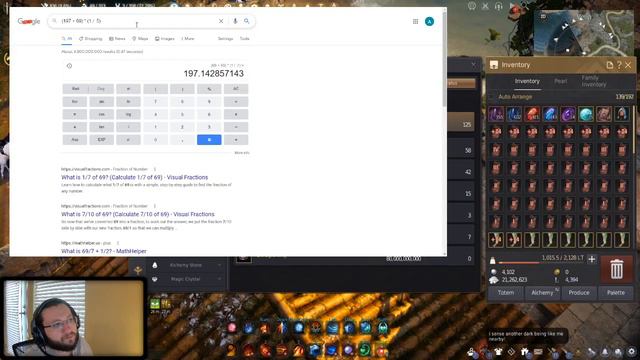Click the Totem button

click(506, 293)
